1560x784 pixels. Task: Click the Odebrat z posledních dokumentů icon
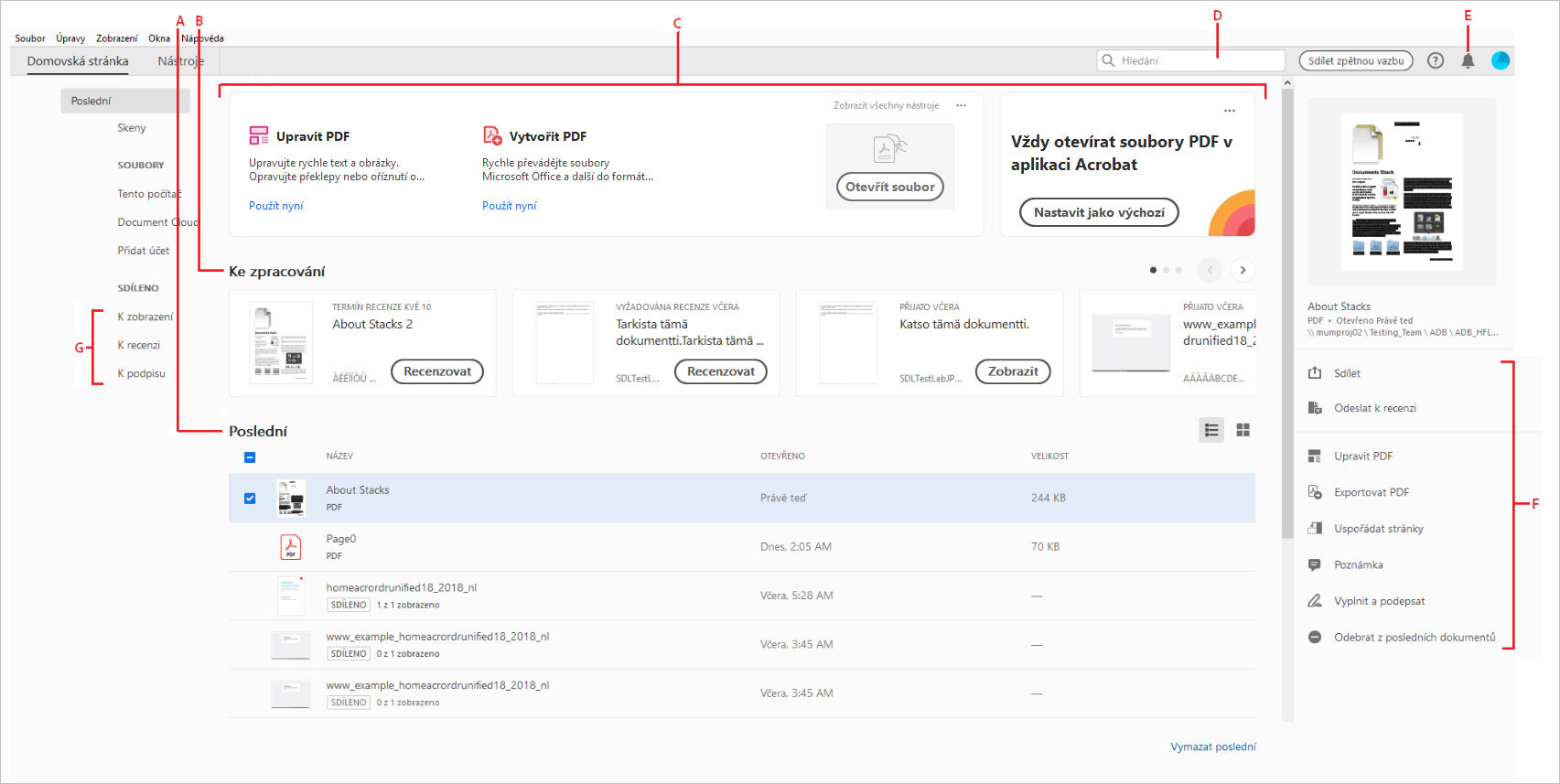(1315, 637)
